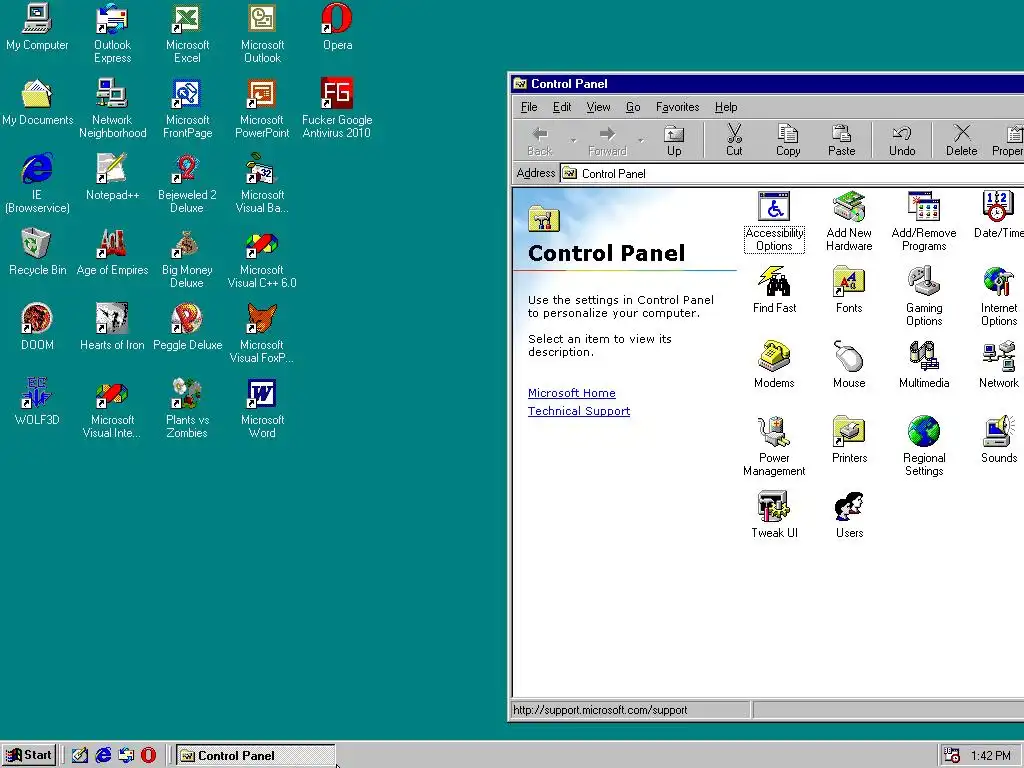Open the File menu
1024x768 pixels.
tap(529, 107)
